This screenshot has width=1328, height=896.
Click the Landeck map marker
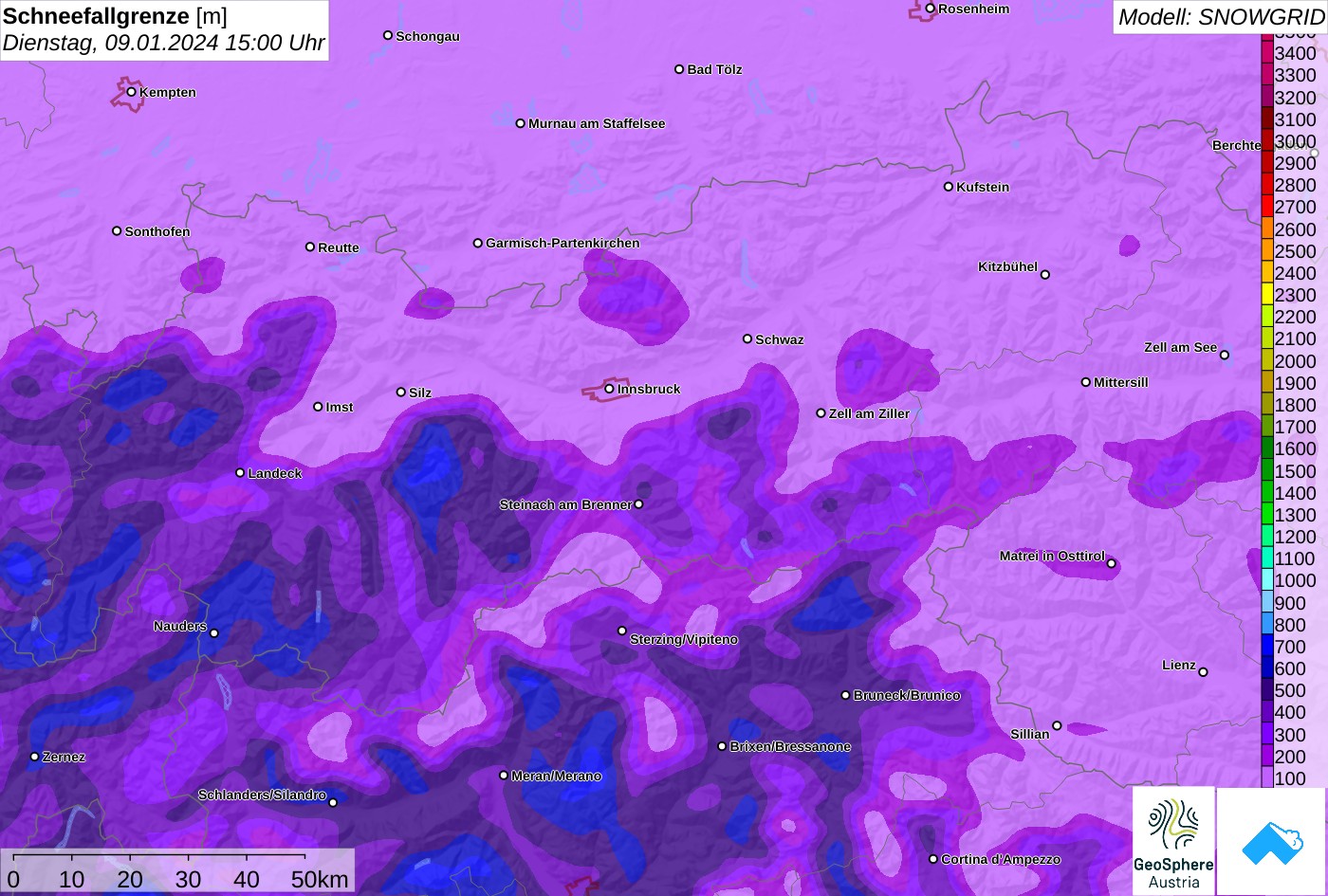pos(240,472)
